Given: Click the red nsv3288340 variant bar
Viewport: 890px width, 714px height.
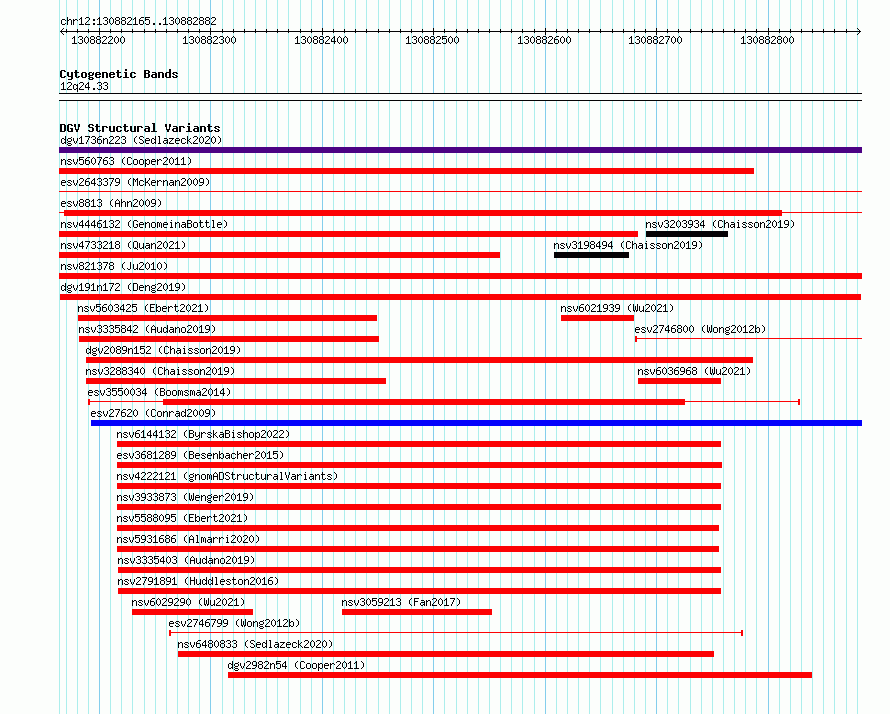Looking at the screenshot, I should [236, 381].
